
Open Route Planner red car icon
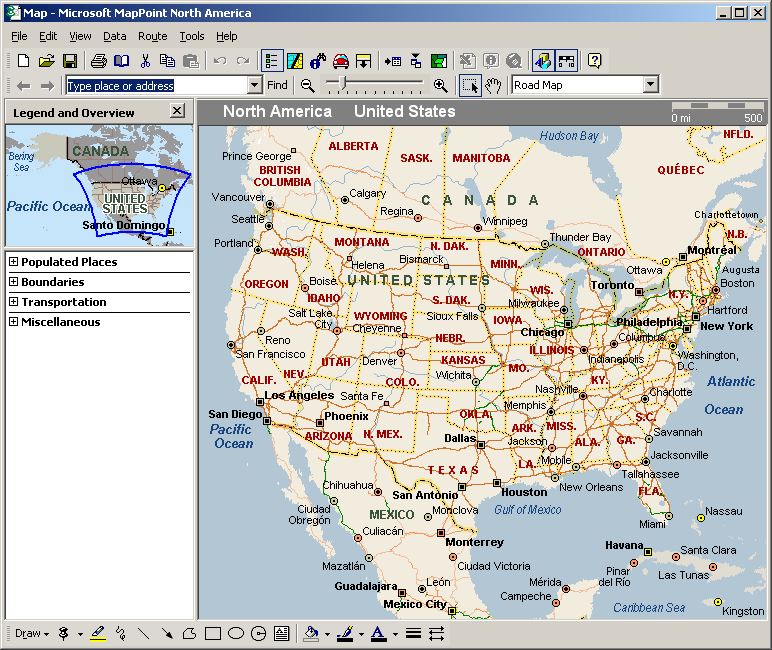click(x=341, y=61)
